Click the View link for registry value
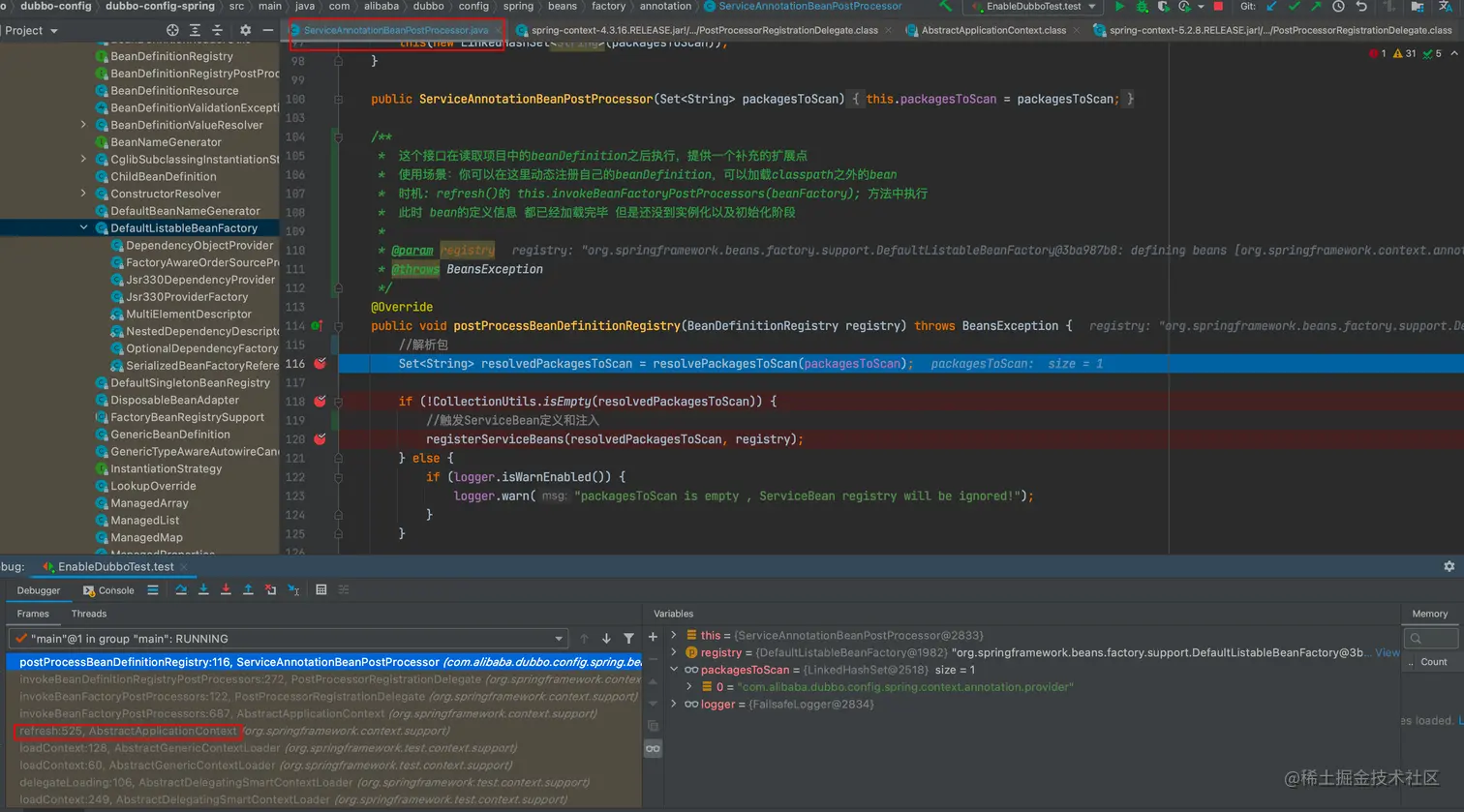1464x812 pixels. [x=1388, y=652]
